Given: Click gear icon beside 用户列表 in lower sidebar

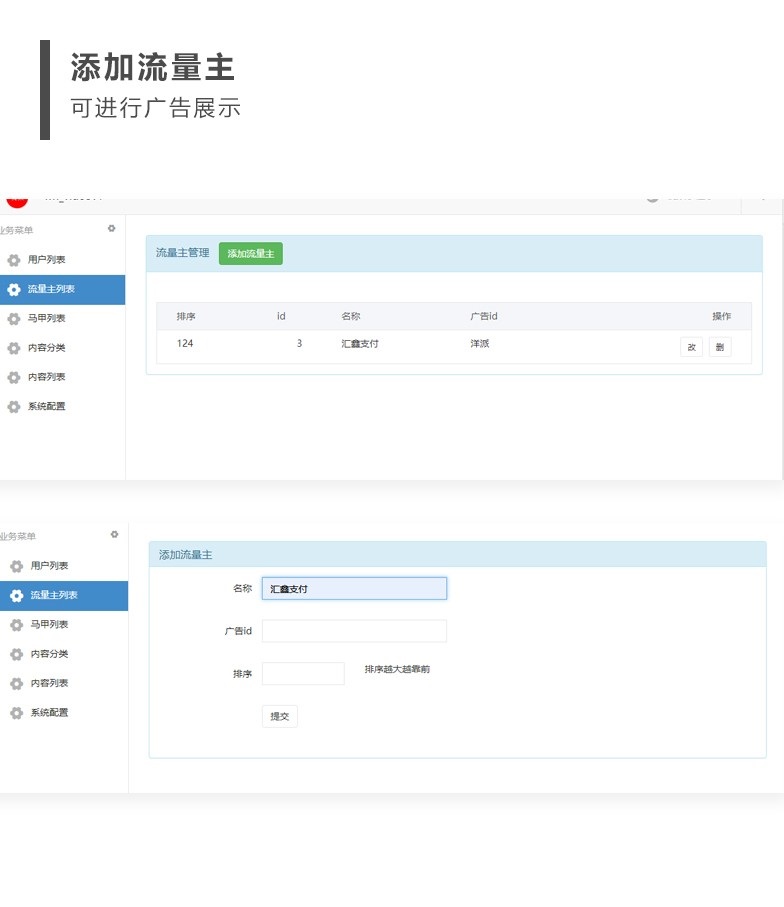Looking at the screenshot, I should click(16, 566).
